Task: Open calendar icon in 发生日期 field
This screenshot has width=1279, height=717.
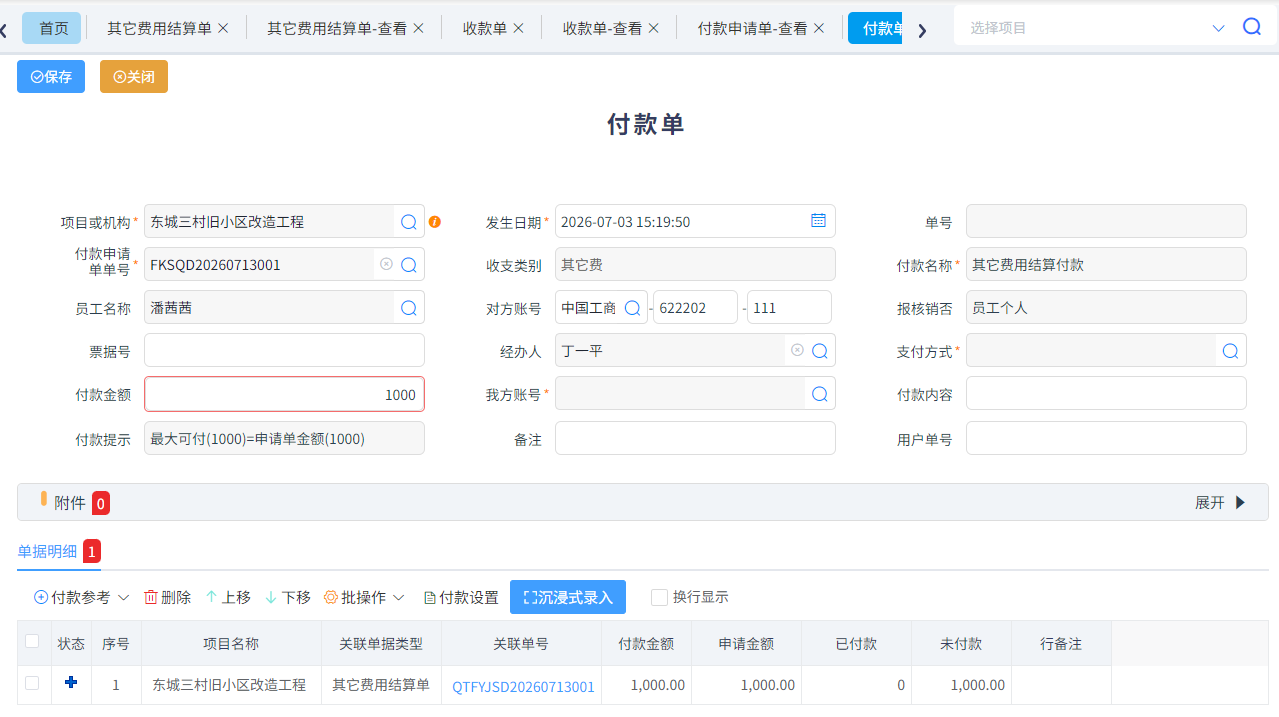Action: [818, 221]
